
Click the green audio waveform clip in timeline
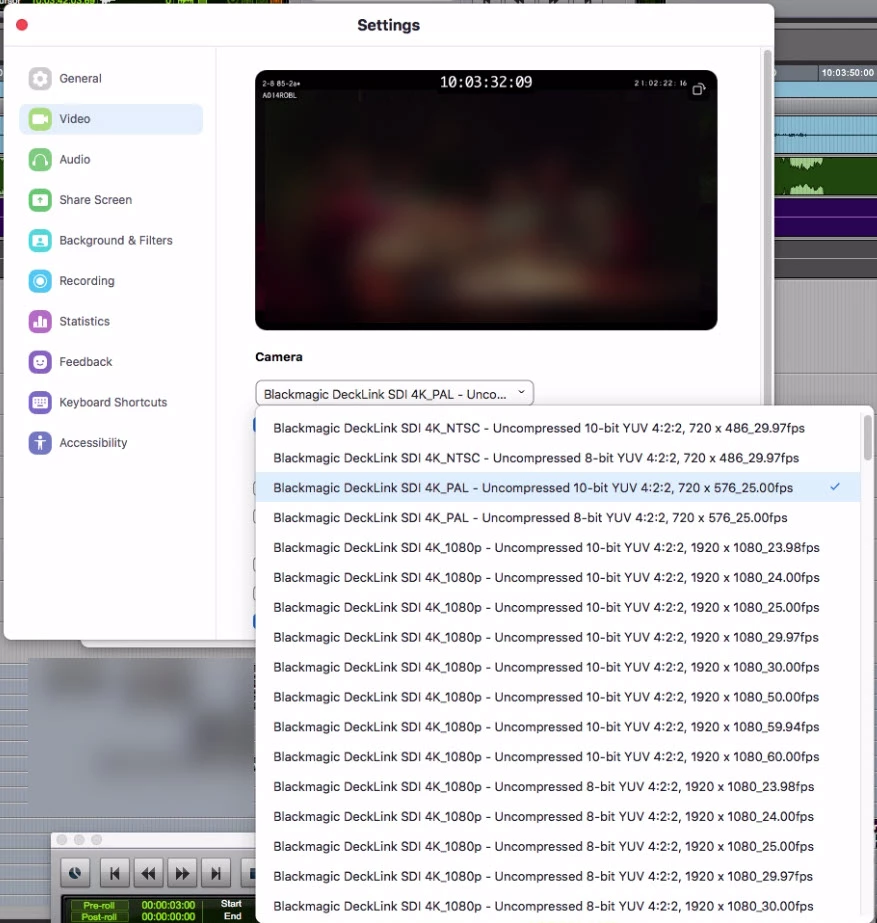pyautogui.click(x=825, y=175)
